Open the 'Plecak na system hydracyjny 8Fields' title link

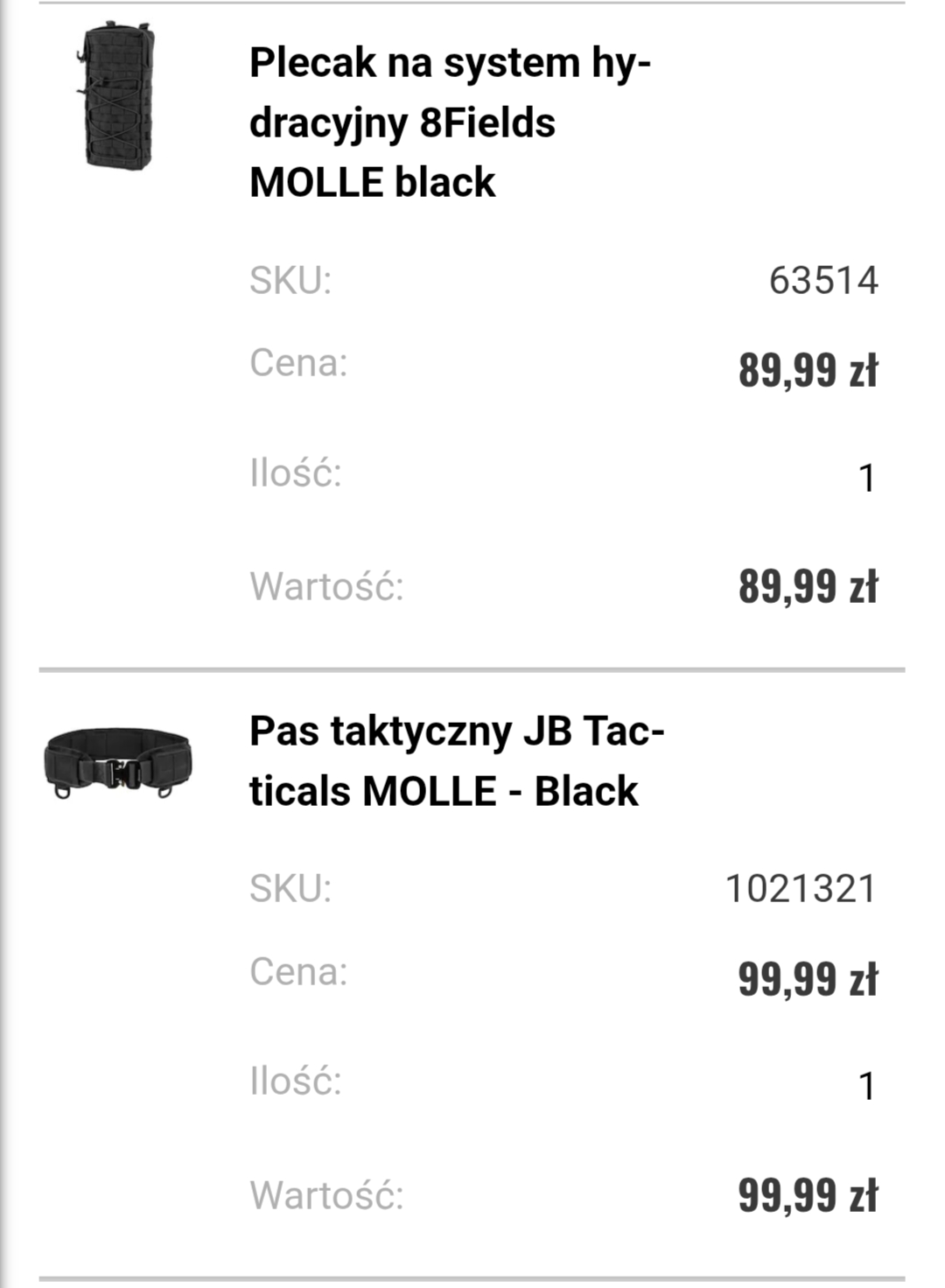point(450,122)
